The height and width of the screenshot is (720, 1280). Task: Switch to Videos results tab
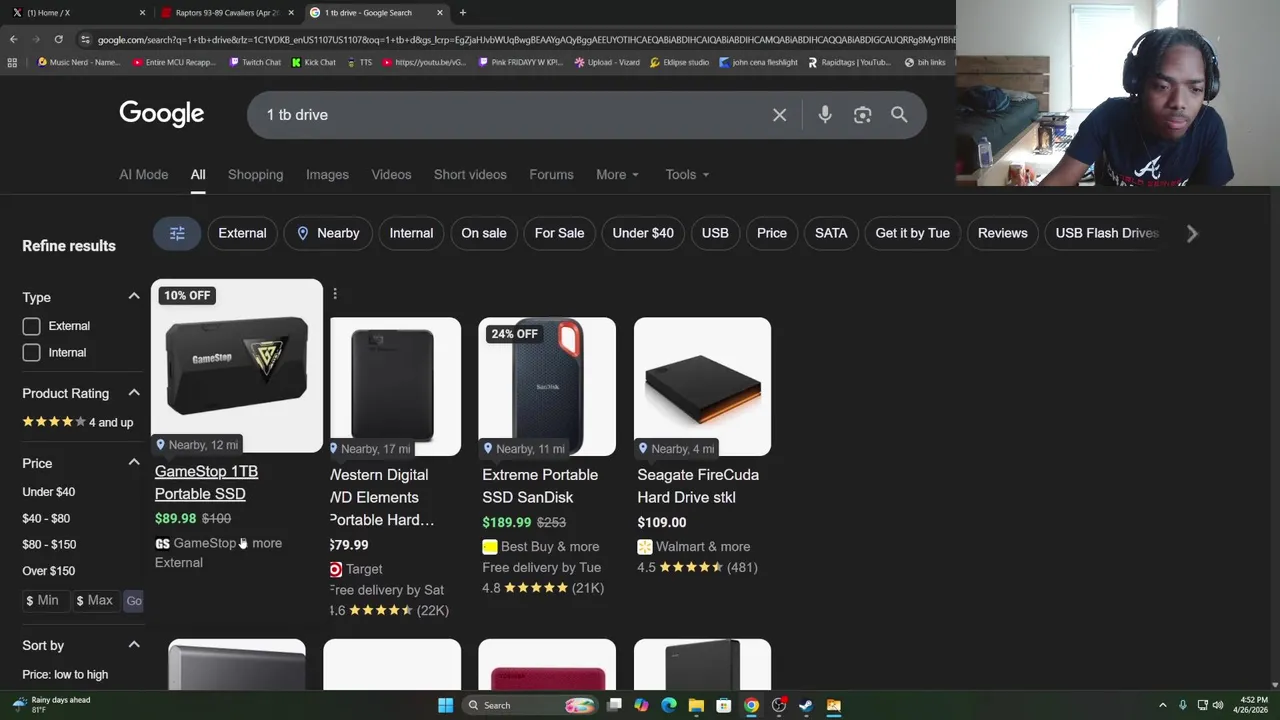(x=391, y=174)
